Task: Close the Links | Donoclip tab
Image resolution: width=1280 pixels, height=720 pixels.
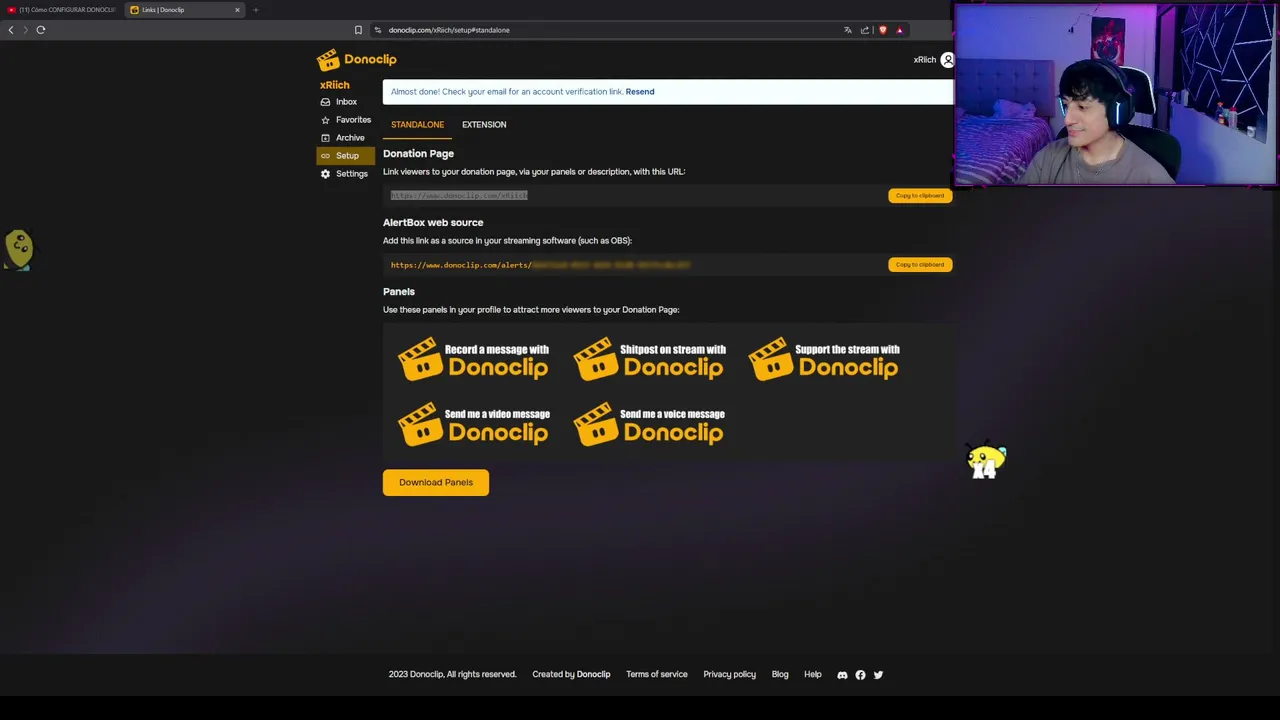Action: [237, 10]
